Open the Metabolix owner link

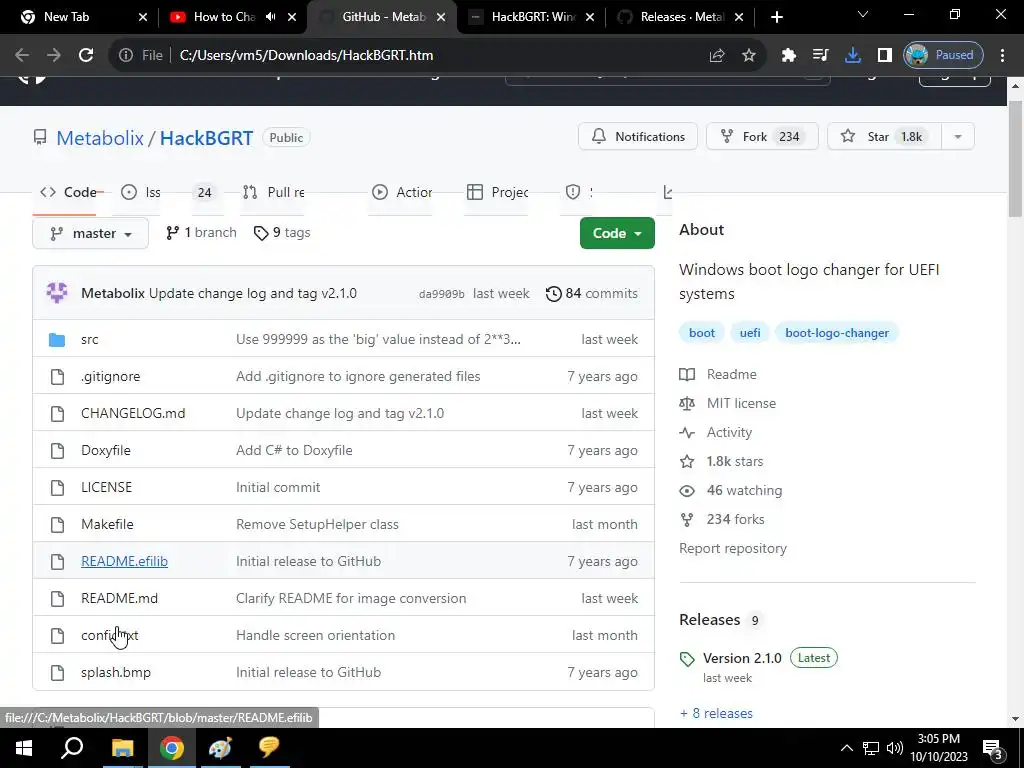tap(100, 138)
